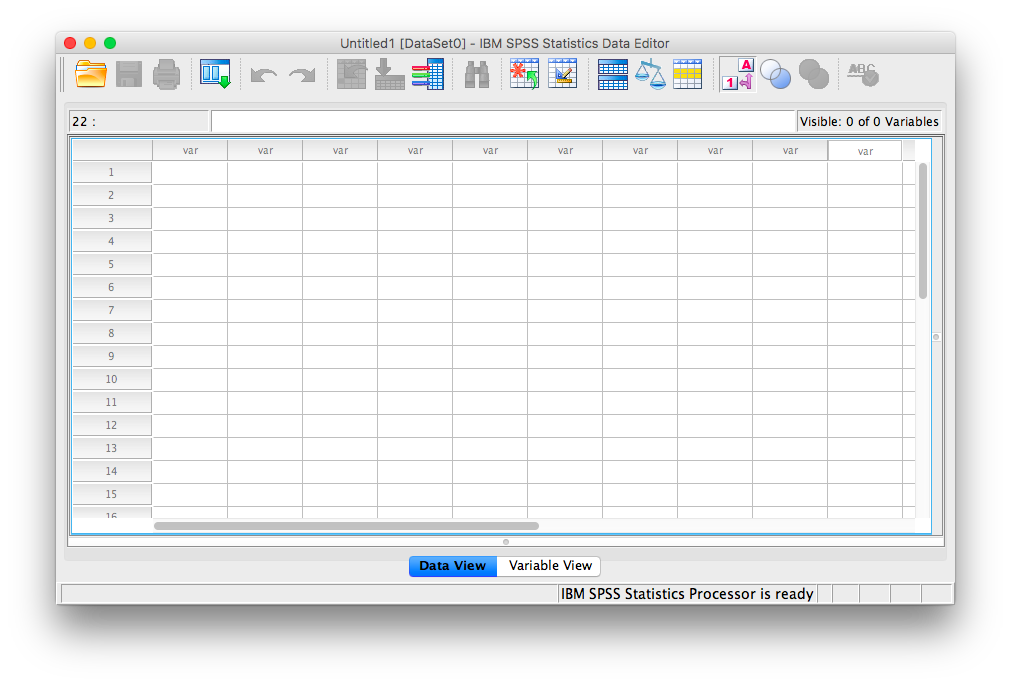The width and height of the screenshot is (1011, 685).
Task: Select row header 12
Action: [112, 425]
